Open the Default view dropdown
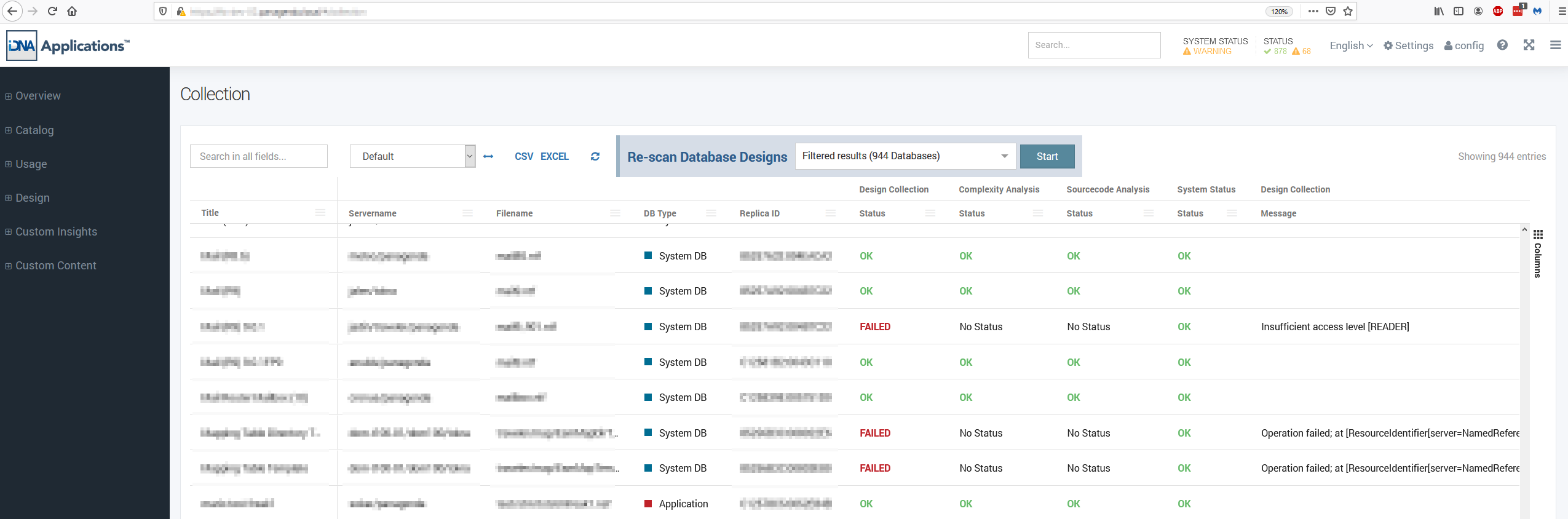The image size is (1568, 519). coord(413,156)
